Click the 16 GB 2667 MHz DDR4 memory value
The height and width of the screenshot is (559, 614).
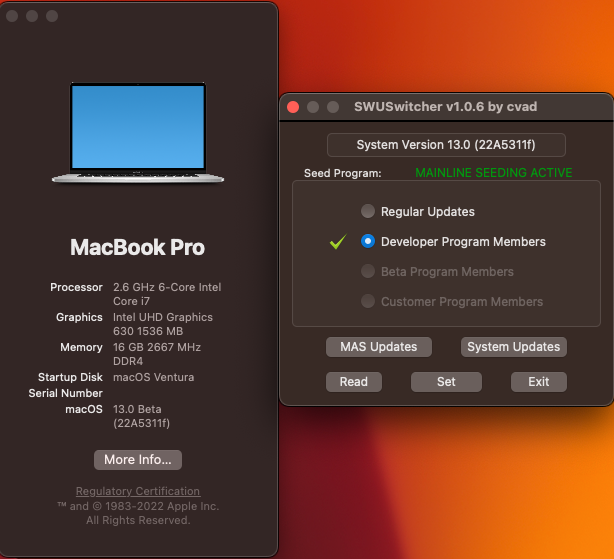157,354
